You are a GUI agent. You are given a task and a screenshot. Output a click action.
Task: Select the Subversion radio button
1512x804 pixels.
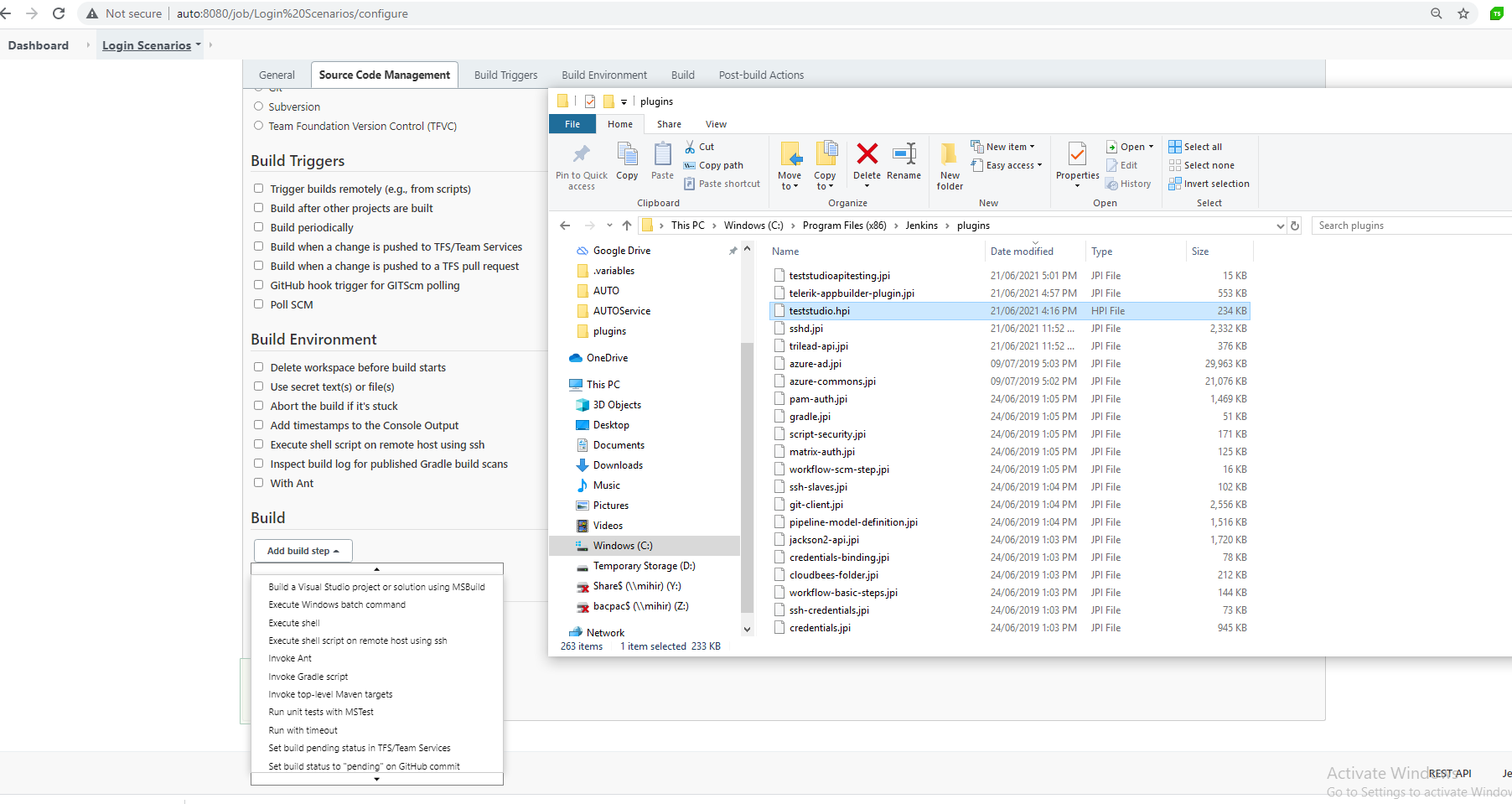coord(259,106)
